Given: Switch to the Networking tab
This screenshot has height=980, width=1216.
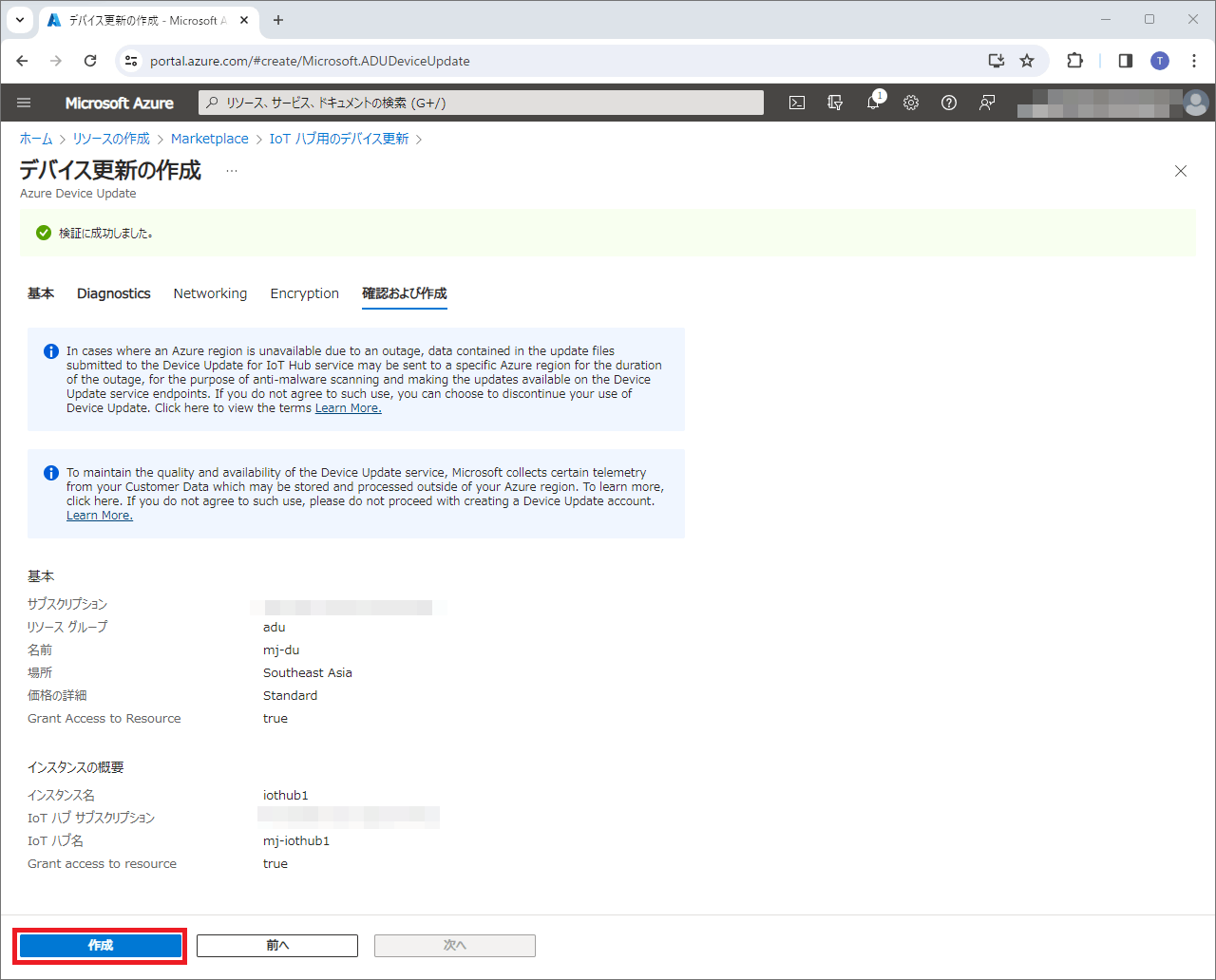Looking at the screenshot, I should coord(210,293).
